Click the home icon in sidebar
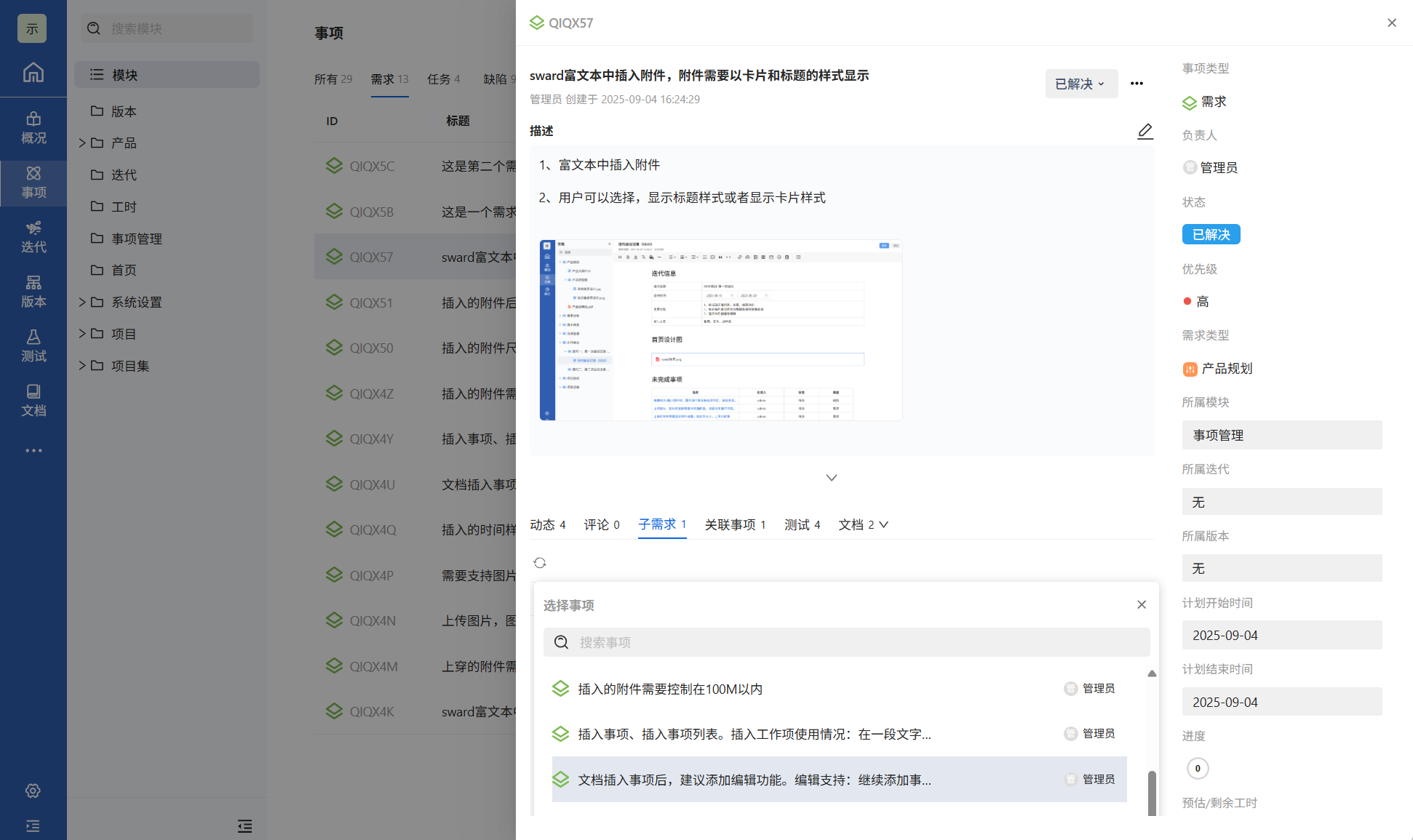This screenshot has width=1413, height=840. coord(33,72)
